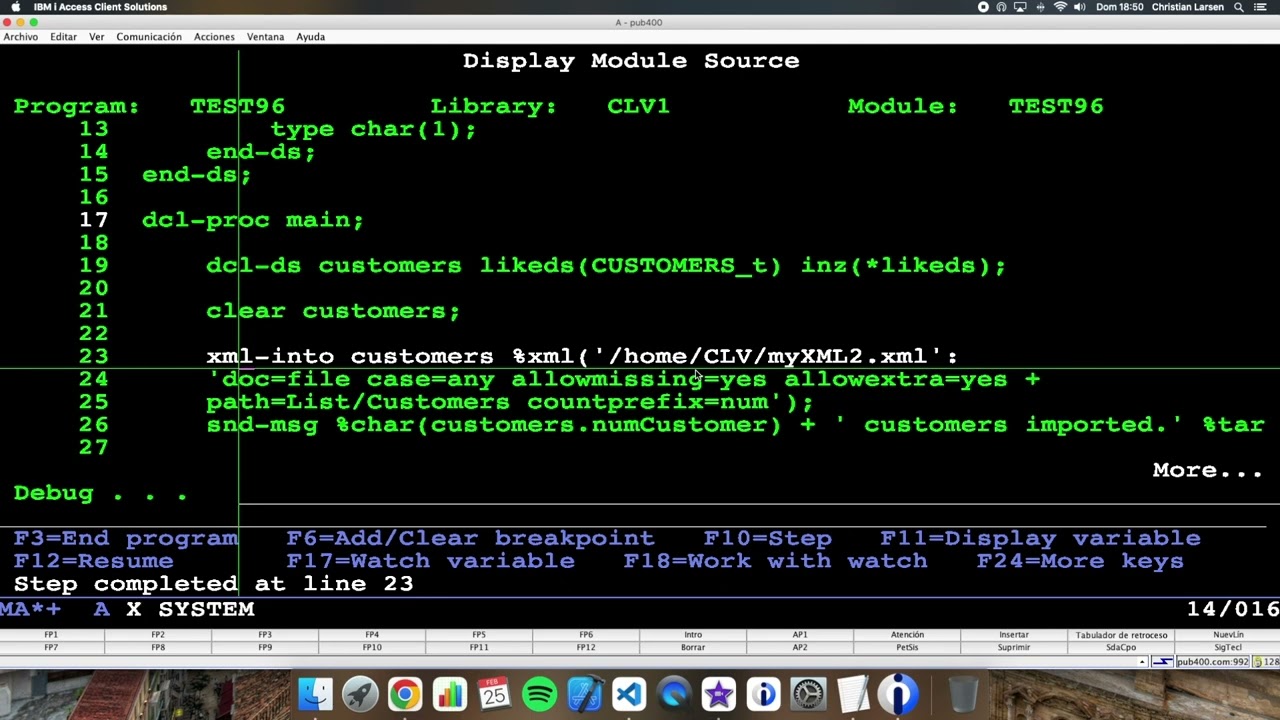Viewport: 1280px width, 720px height.
Task: Click F3=End program text
Action: [x=126, y=538]
